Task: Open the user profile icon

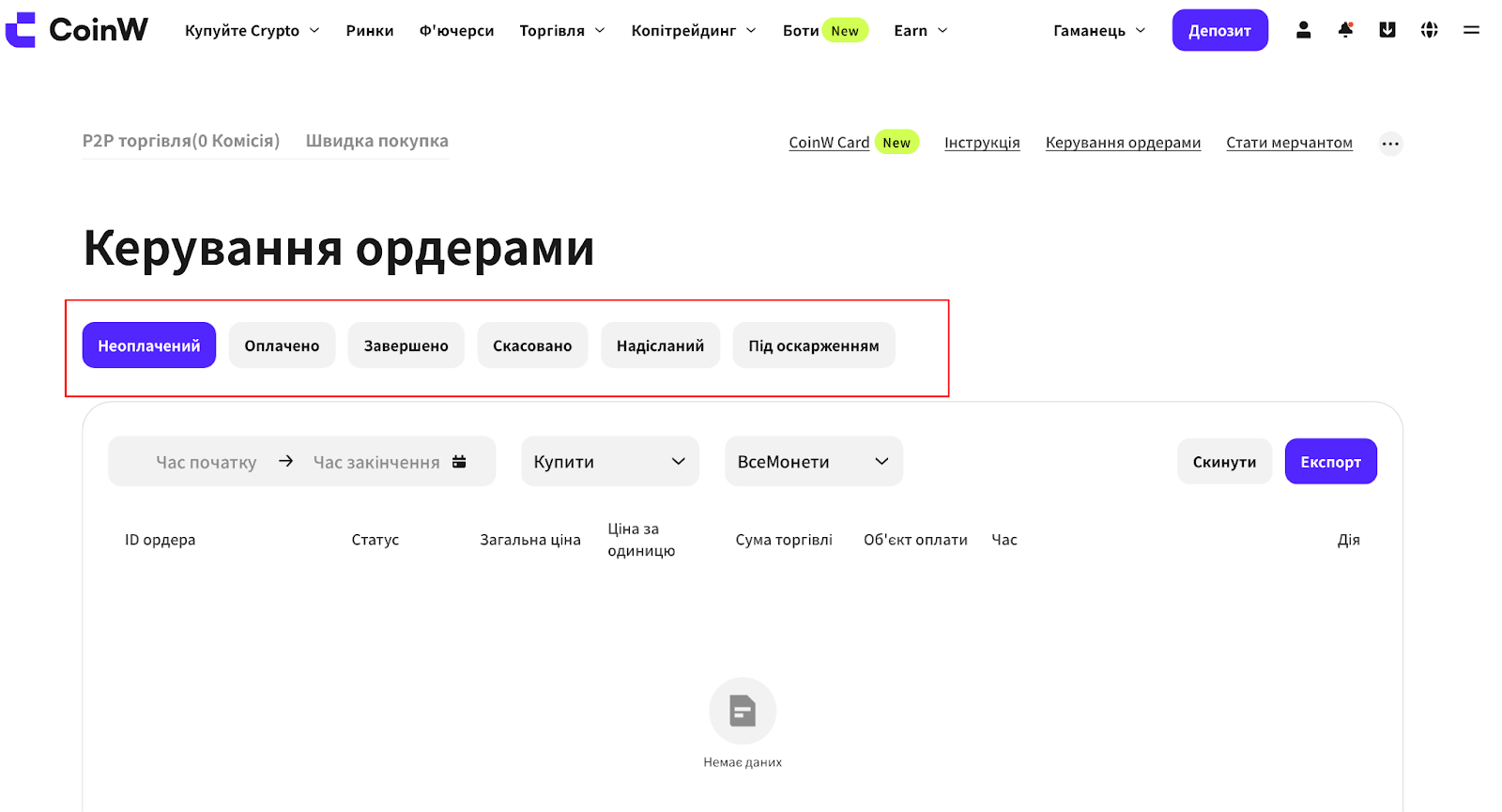Action: pyautogui.click(x=1303, y=30)
